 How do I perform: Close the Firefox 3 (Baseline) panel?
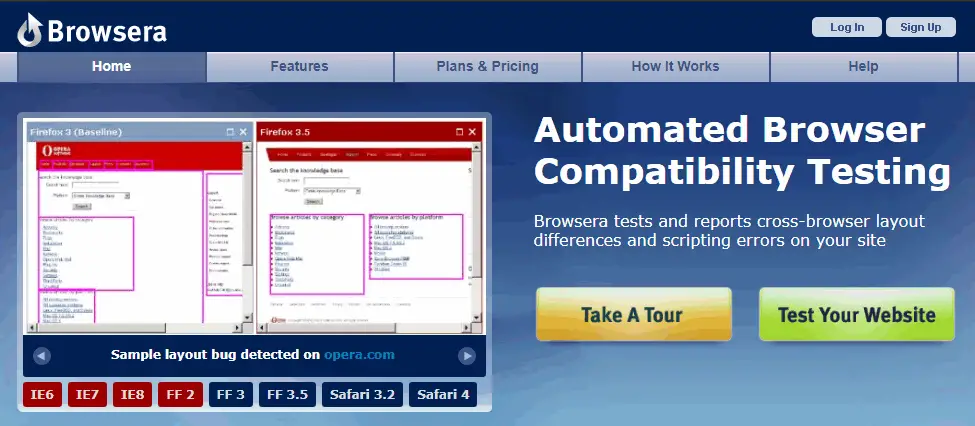[x=243, y=132]
